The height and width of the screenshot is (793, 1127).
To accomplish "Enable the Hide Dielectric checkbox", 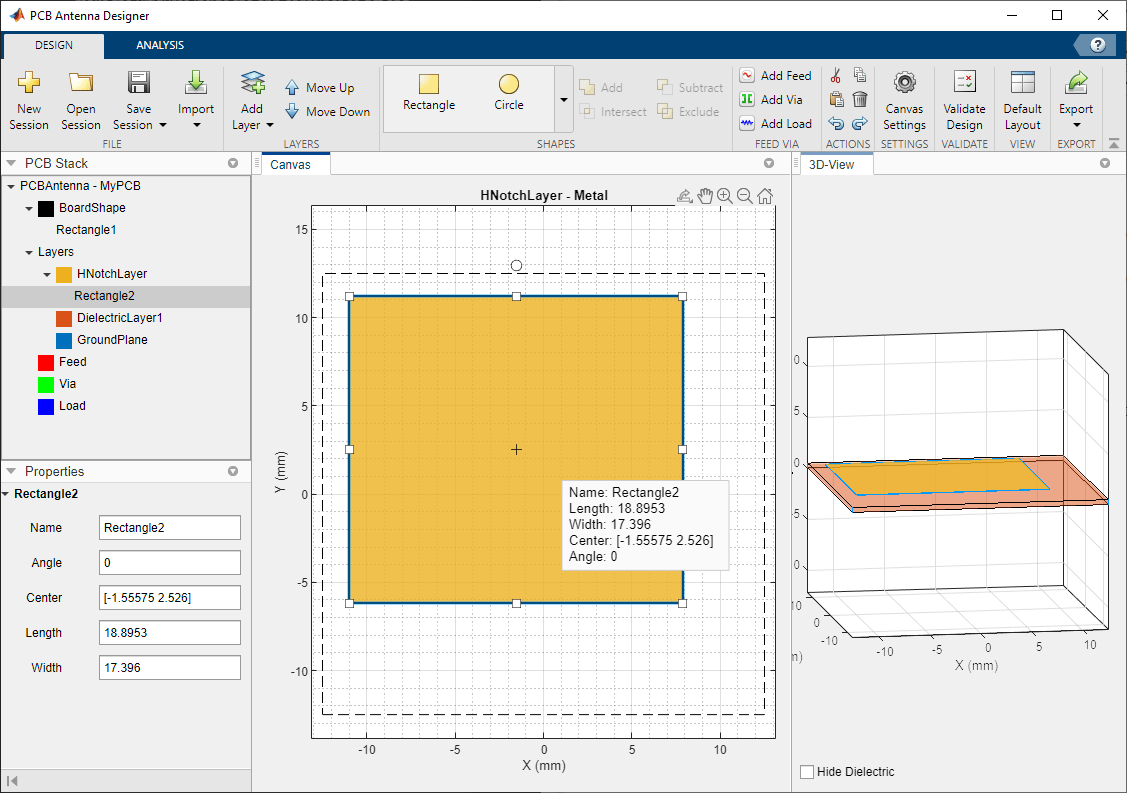I will click(807, 772).
